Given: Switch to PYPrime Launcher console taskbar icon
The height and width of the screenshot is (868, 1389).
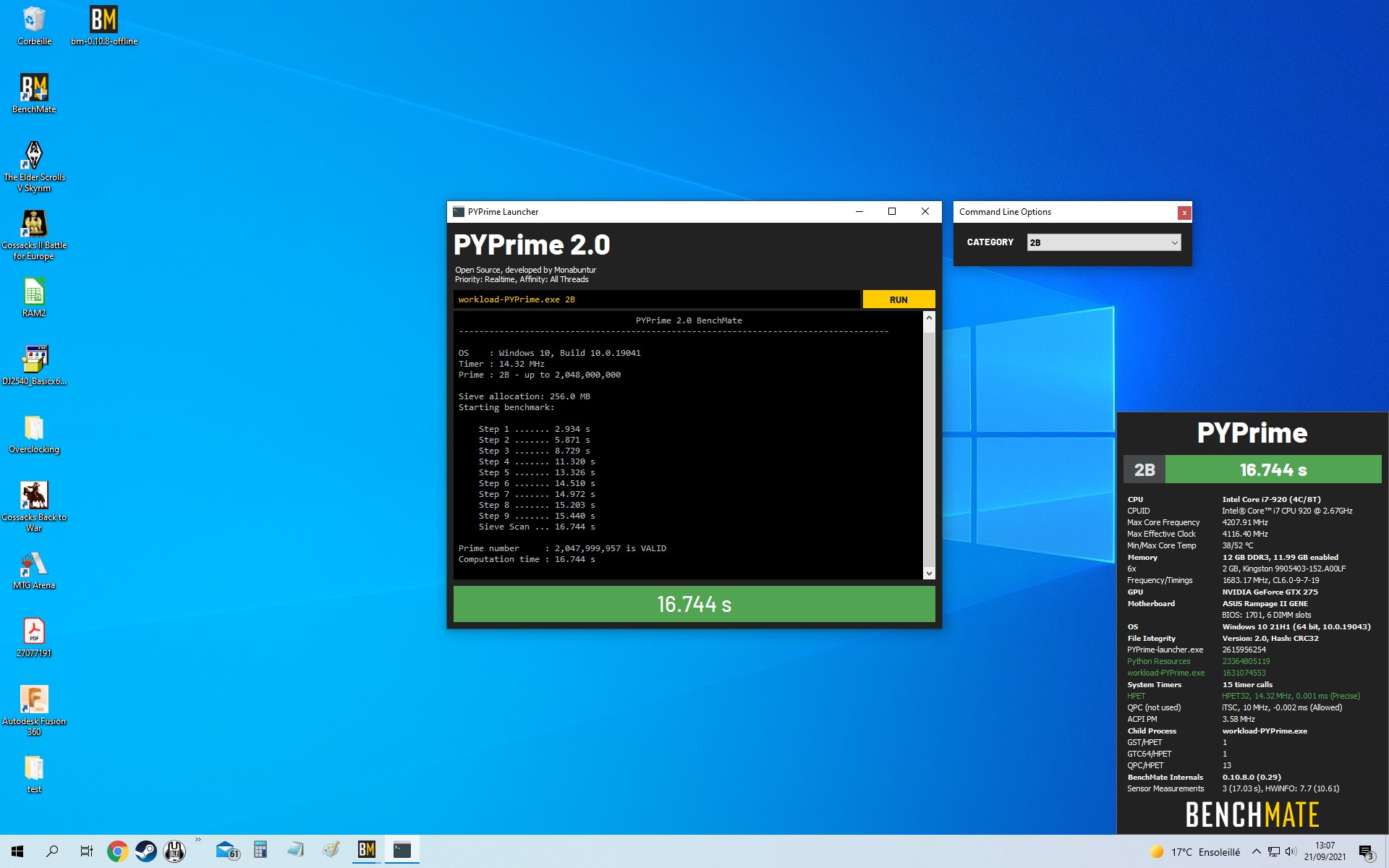Looking at the screenshot, I should (402, 850).
